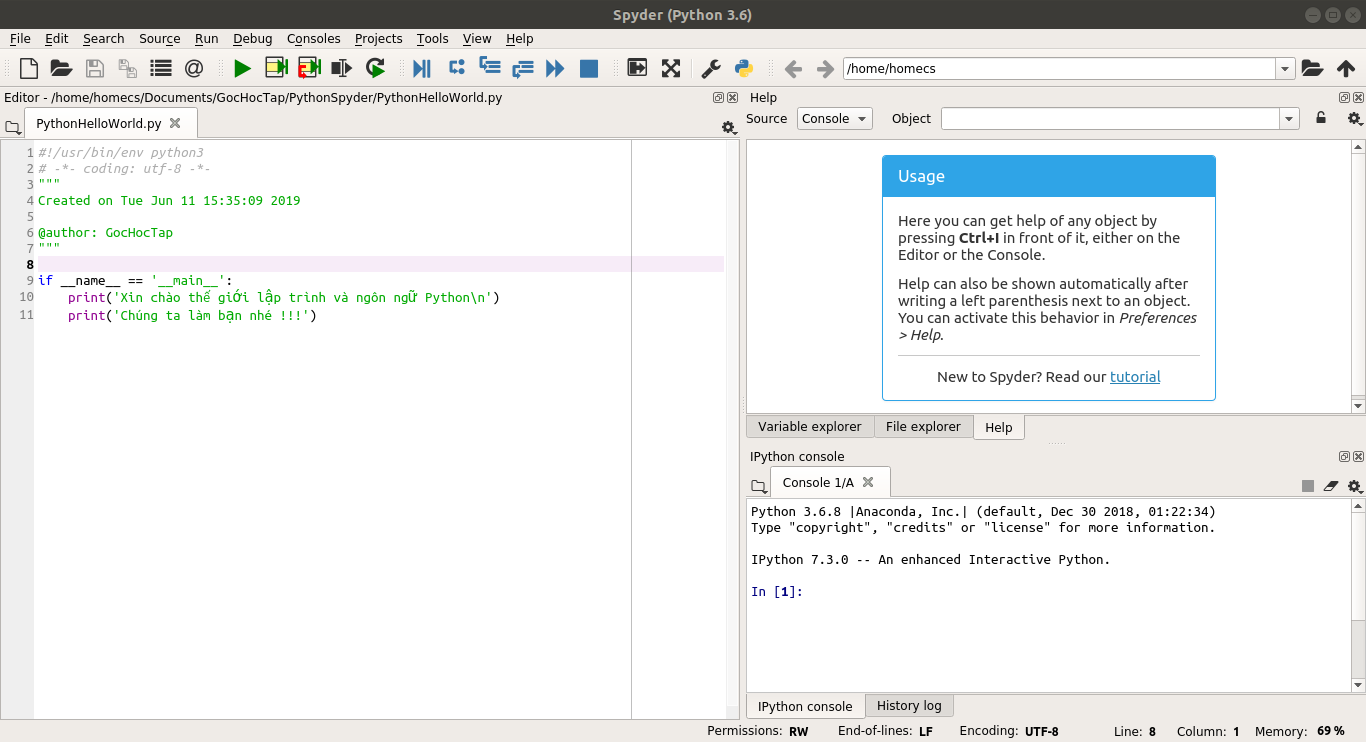The width and height of the screenshot is (1366, 742).
Task: Open the file tree outline list icon
Action: click(x=160, y=69)
